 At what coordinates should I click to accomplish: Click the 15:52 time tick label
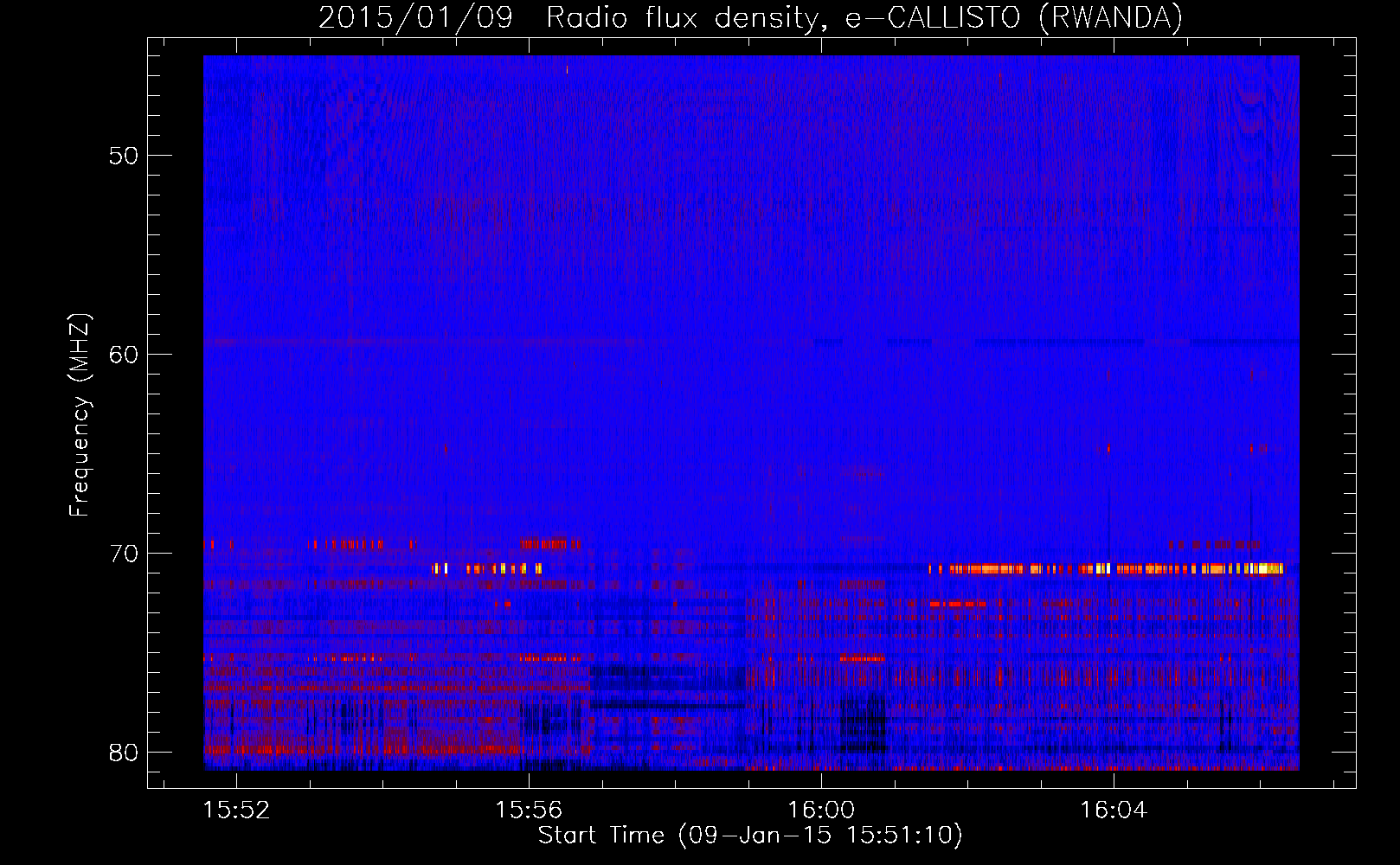237,811
